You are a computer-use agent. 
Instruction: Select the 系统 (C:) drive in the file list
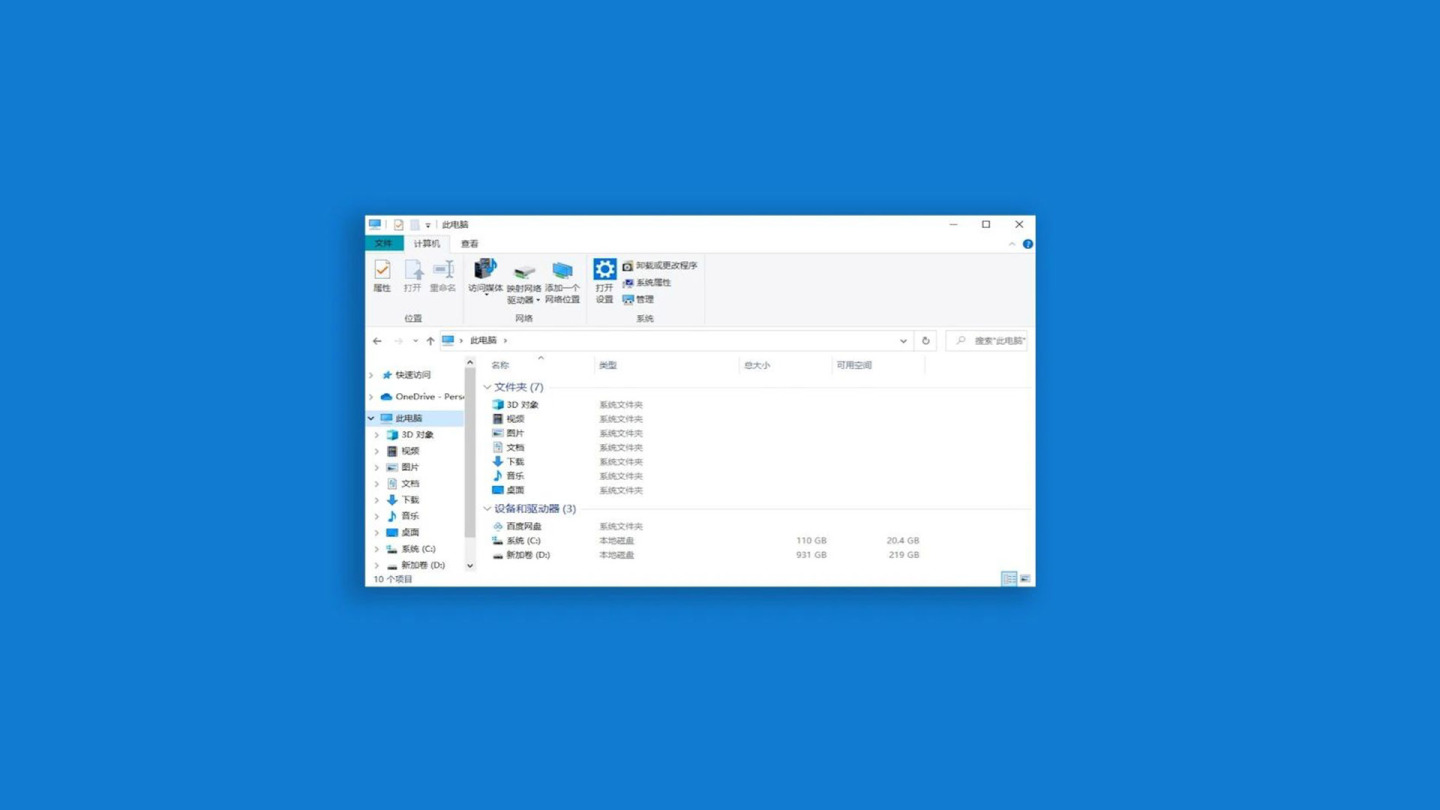(x=516, y=541)
